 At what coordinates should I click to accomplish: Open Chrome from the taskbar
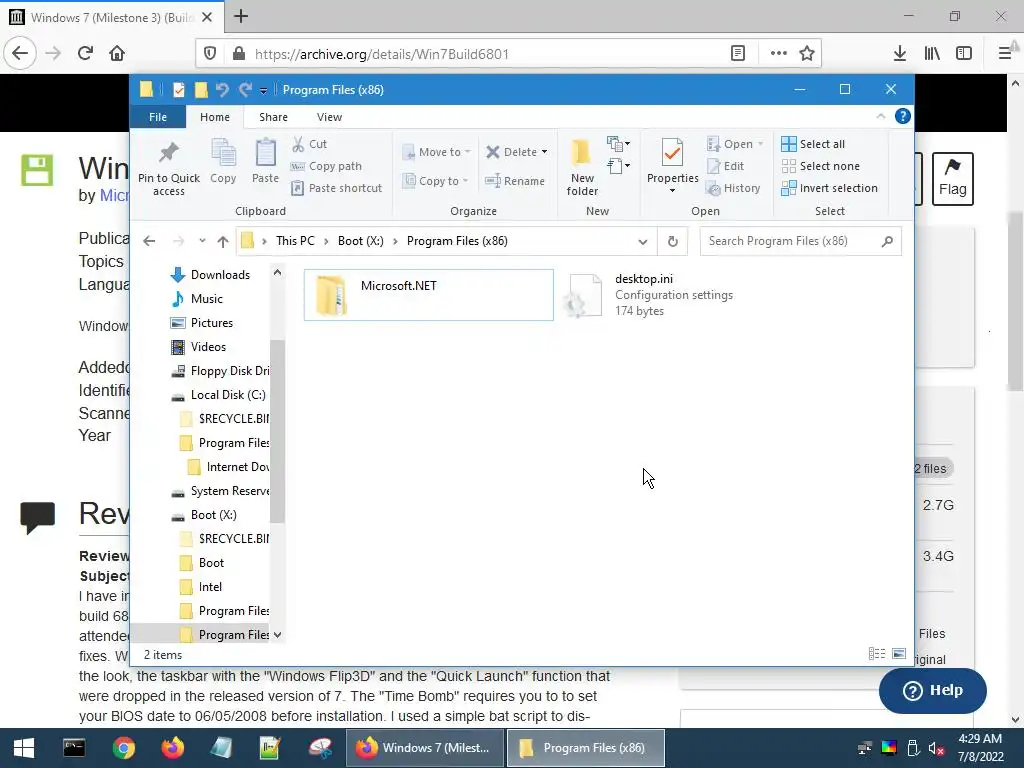tap(123, 748)
